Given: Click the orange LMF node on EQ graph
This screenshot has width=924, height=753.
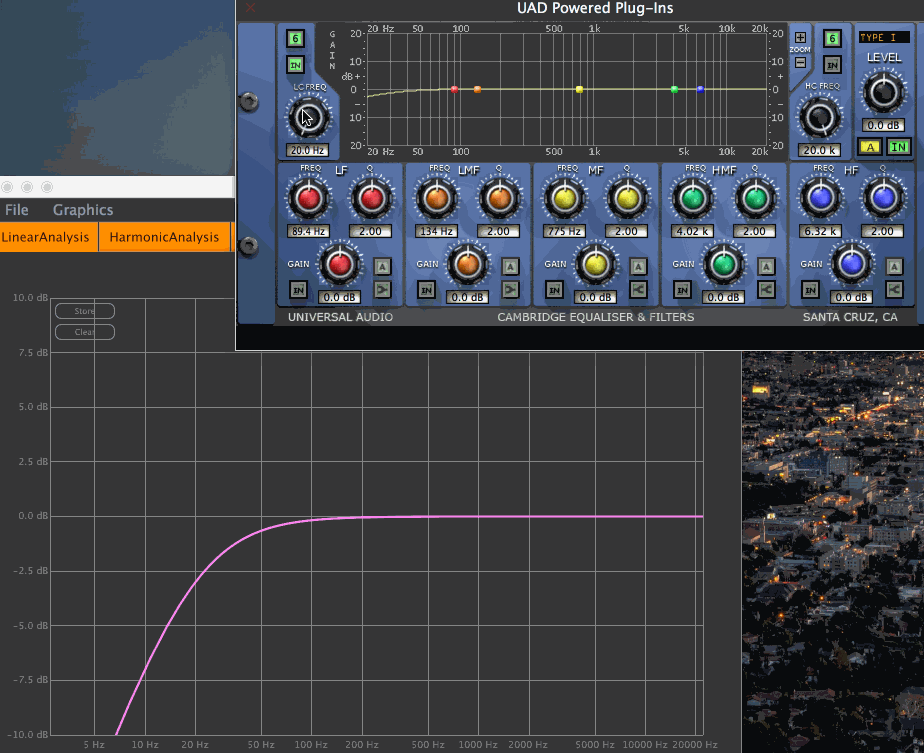Looking at the screenshot, I should tap(477, 90).
